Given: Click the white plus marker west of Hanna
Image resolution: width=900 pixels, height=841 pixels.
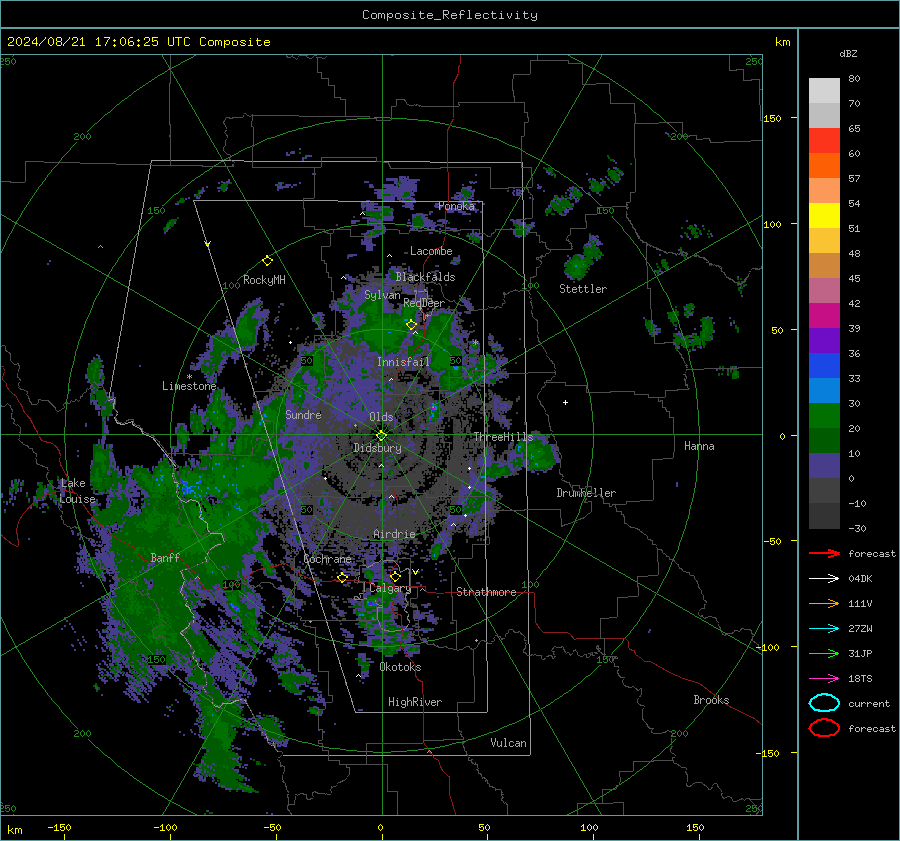Looking at the screenshot, I should 565,402.
